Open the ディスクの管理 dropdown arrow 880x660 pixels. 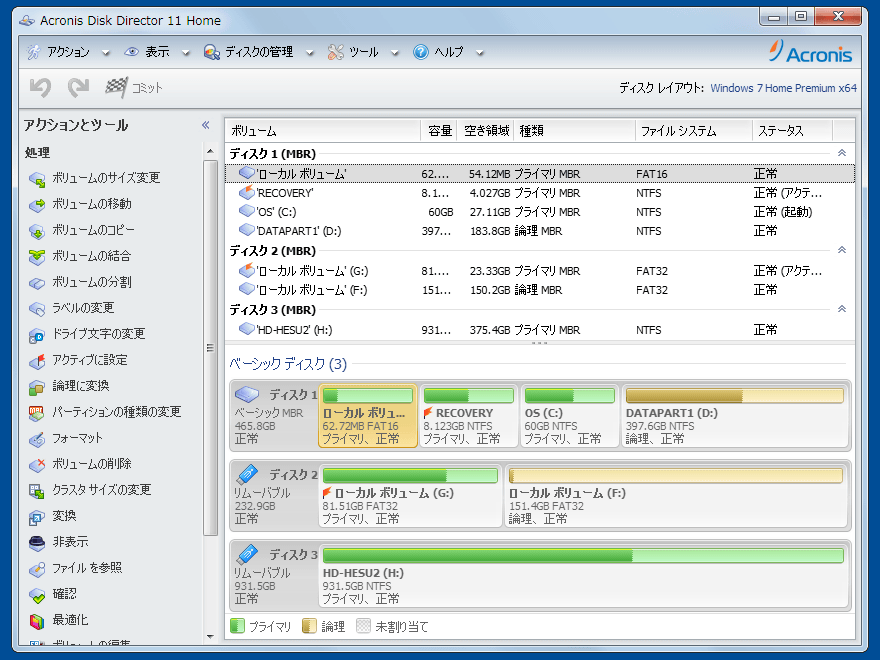[309, 53]
